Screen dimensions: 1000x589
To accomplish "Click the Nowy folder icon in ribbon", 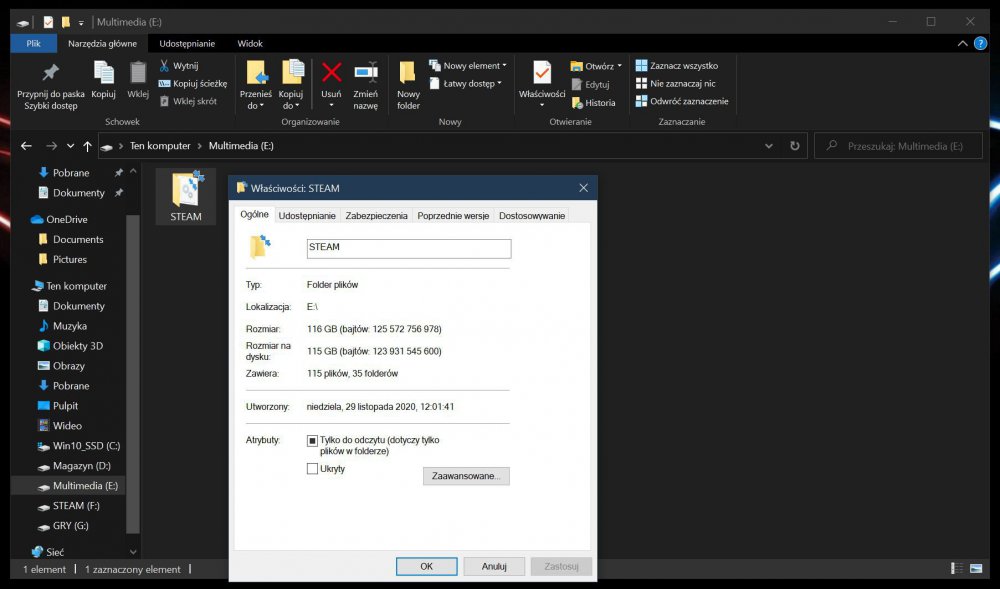I will click(x=408, y=73).
